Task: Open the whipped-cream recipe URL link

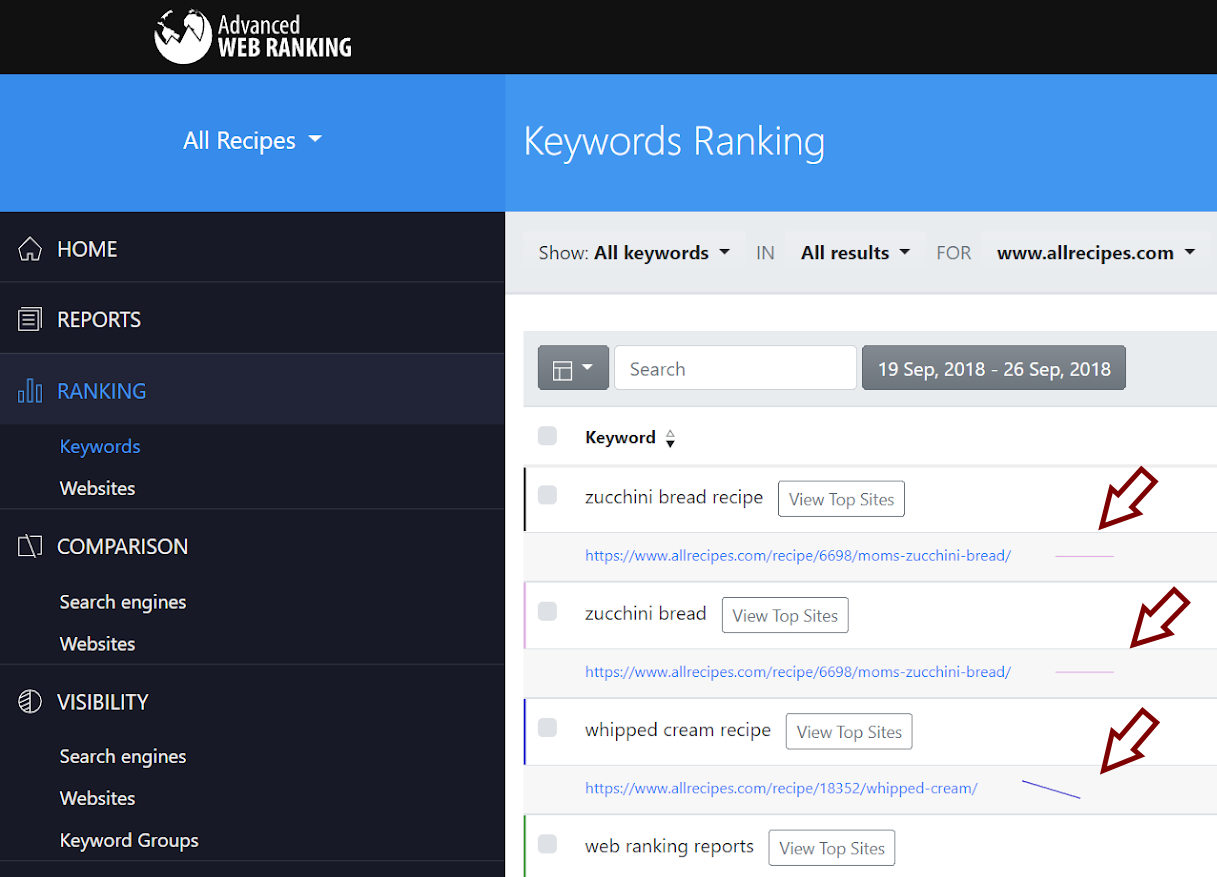Action: 781,788
